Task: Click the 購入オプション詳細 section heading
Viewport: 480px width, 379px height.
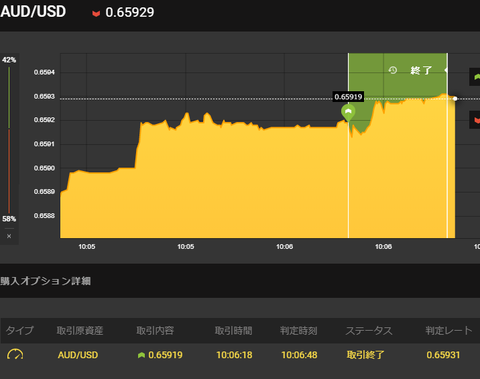Action: tap(45, 281)
